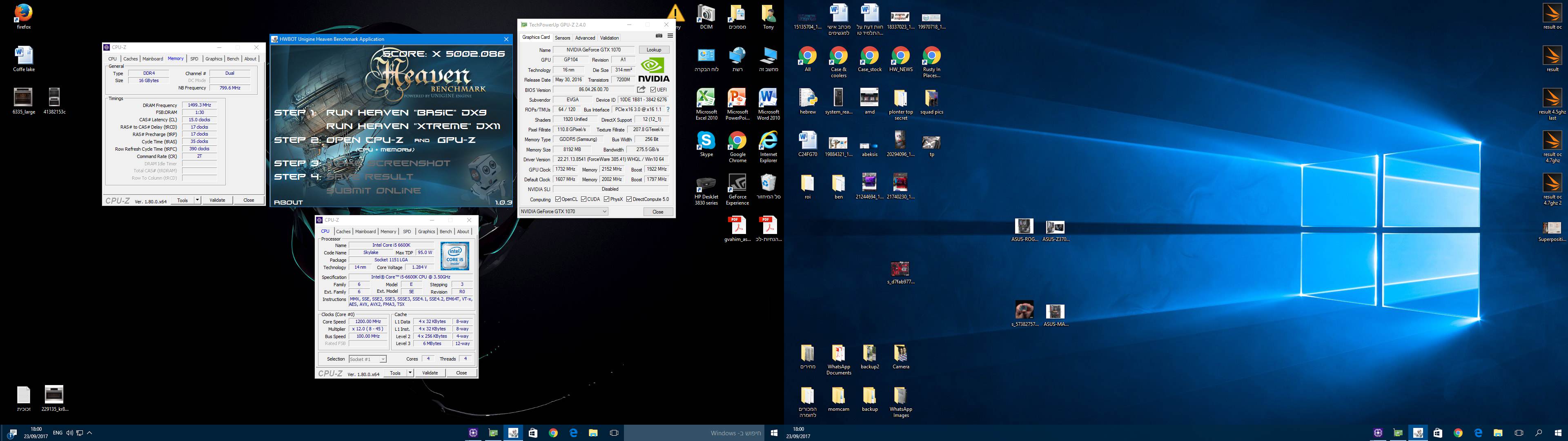Open HP DeskJet 3830 series icon
The height and width of the screenshot is (441, 1568).
pos(706,189)
